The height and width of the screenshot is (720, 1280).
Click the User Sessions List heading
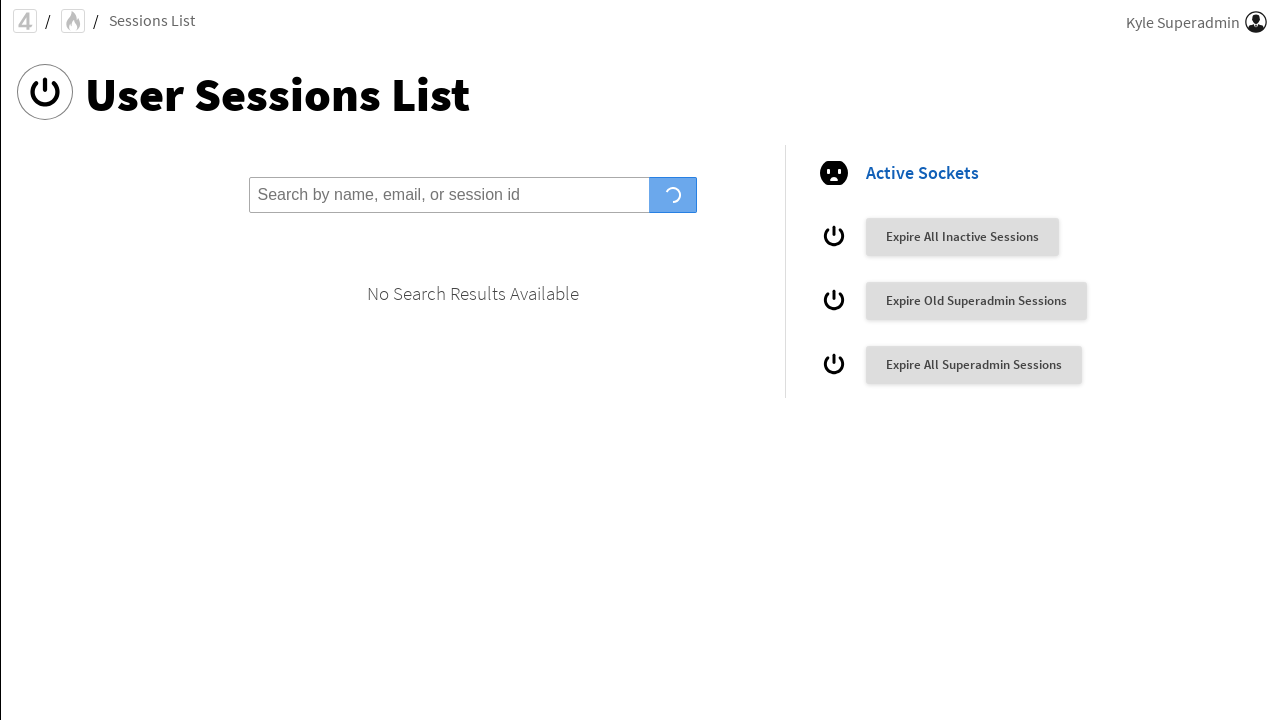pos(277,95)
